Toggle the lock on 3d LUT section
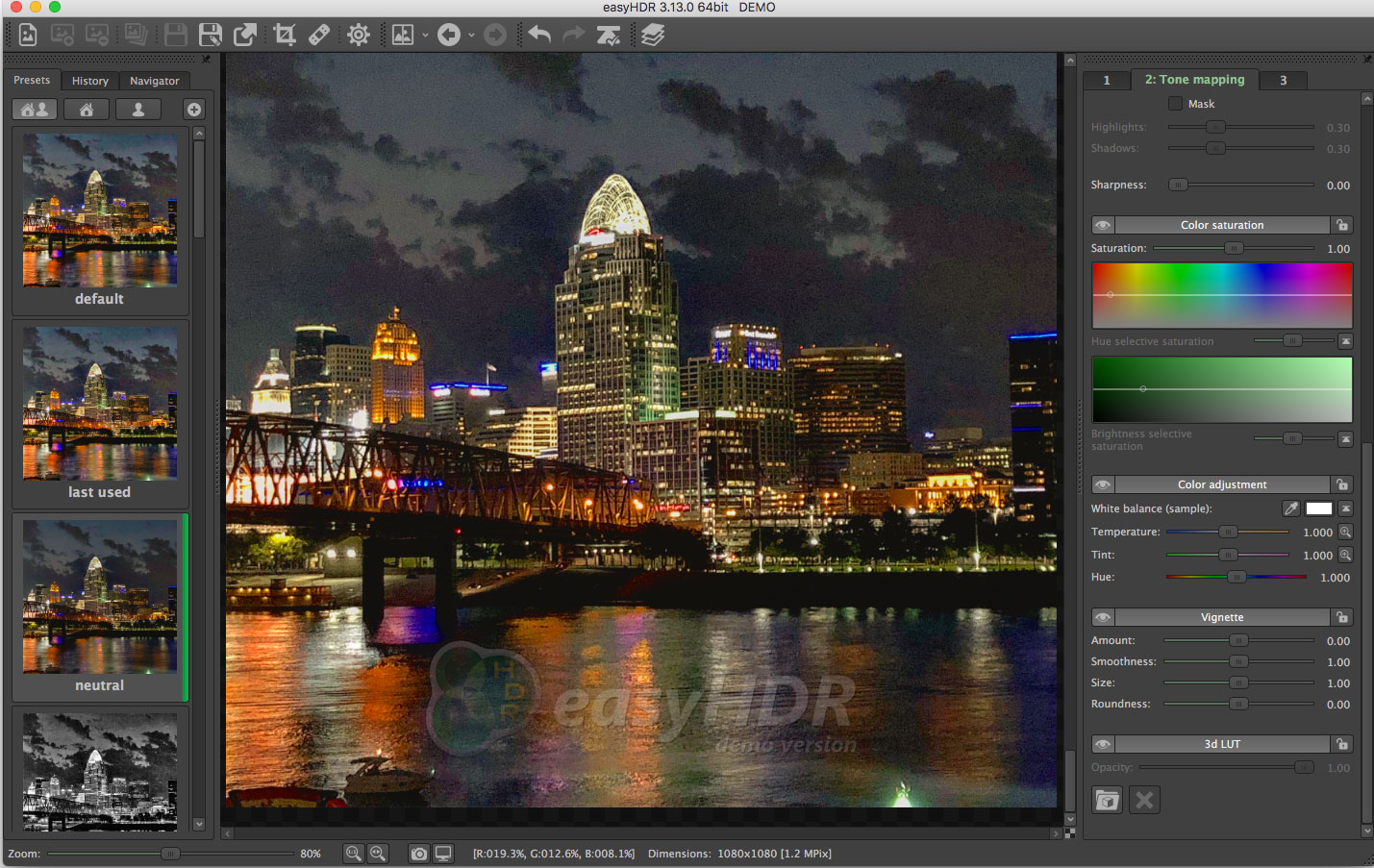This screenshot has height=868, width=1374. pos(1342,744)
